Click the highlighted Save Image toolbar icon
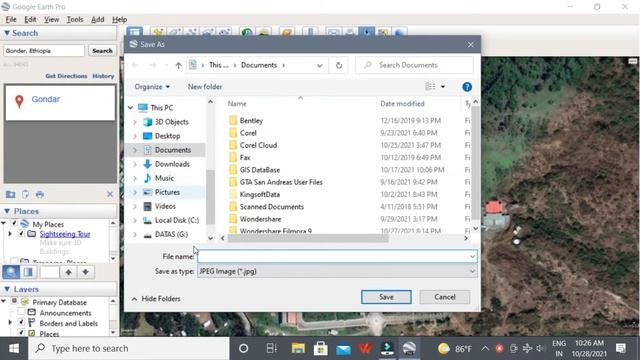Image resolution: width=640 pixels, height=360 pixels. click(x=367, y=32)
